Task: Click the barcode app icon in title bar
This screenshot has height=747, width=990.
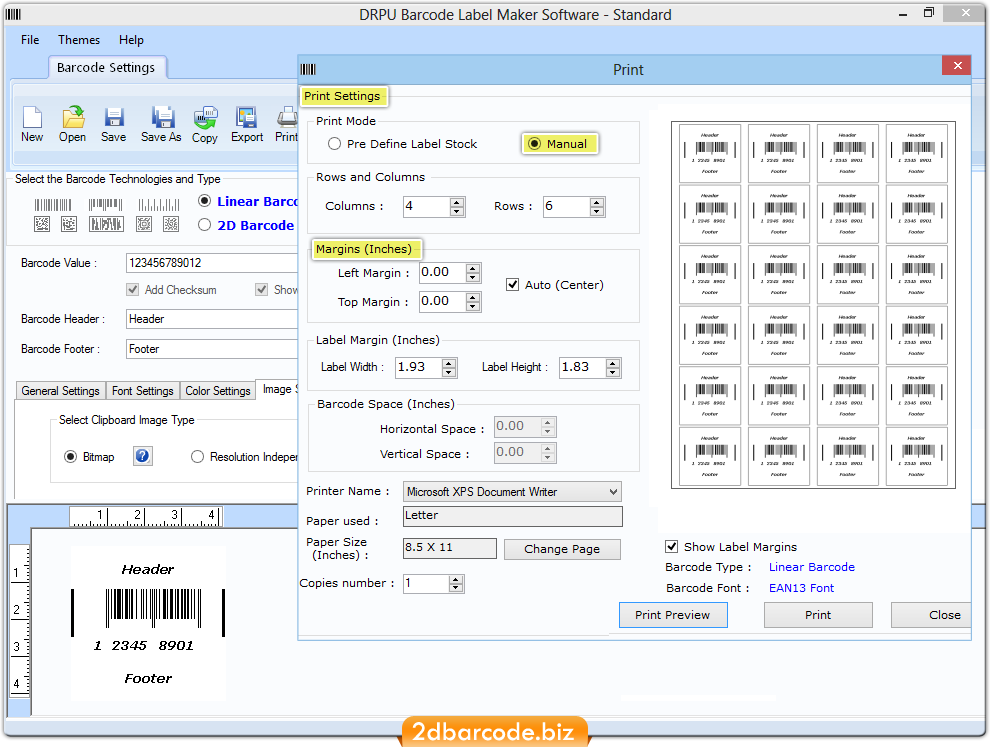Action: point(13,14)
